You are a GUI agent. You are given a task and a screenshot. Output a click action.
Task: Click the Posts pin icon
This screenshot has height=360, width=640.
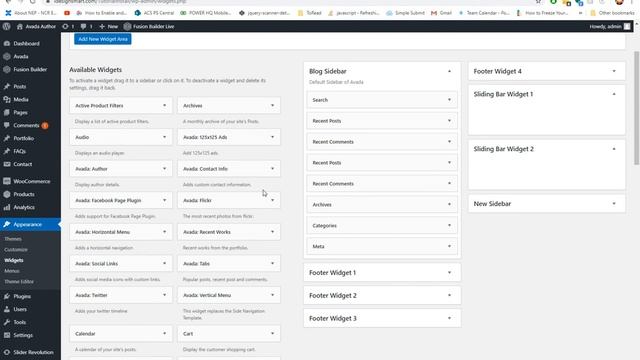[x=7, y=87]
